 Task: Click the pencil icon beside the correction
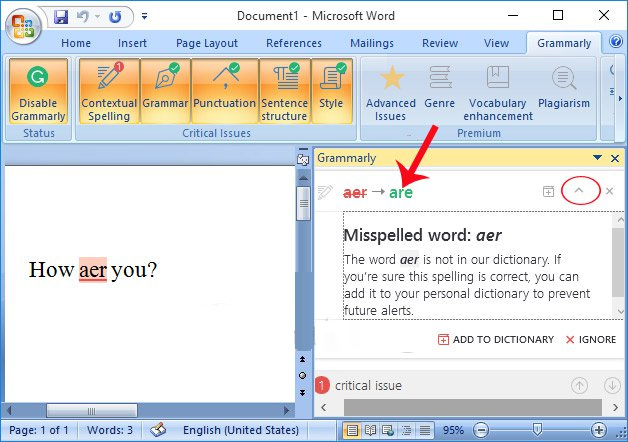coord(325,192)
